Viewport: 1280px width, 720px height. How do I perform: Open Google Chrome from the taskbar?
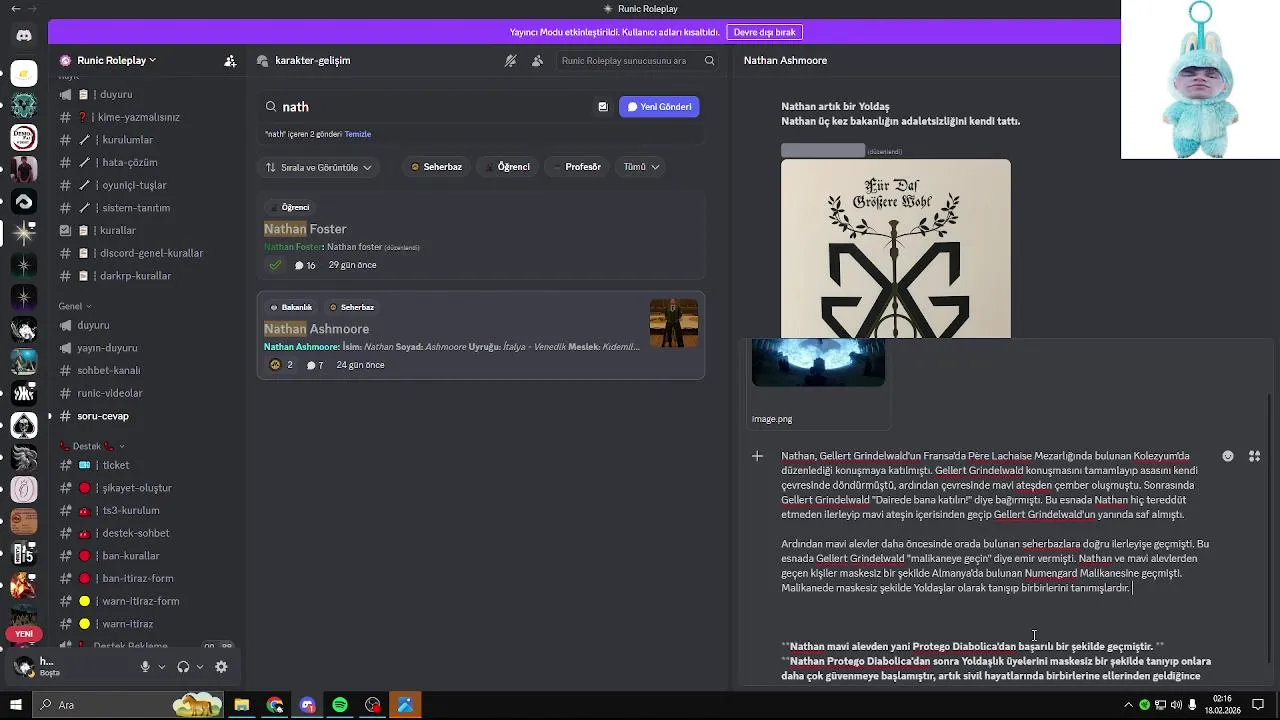click(x=275, y=705)
